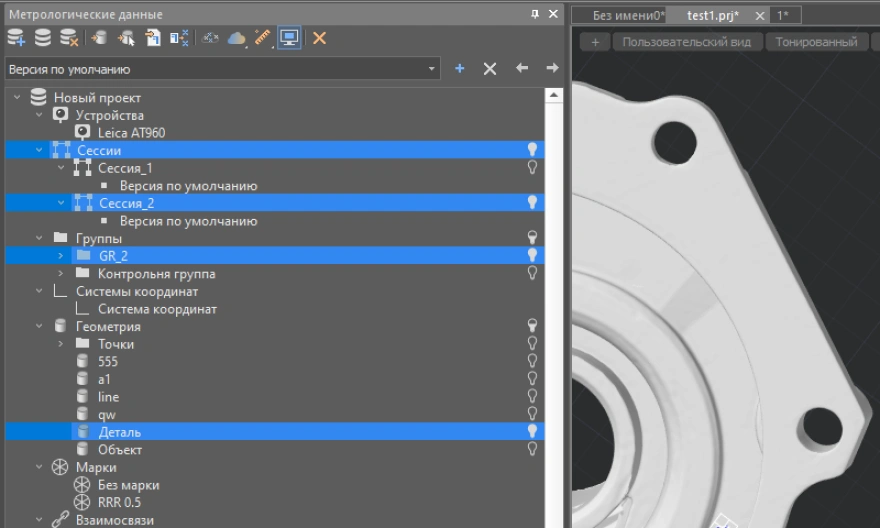The width and height of the screenshot is (880, 528).
Task: Click the add database icon in toolbar
Action: pos(16,38)
